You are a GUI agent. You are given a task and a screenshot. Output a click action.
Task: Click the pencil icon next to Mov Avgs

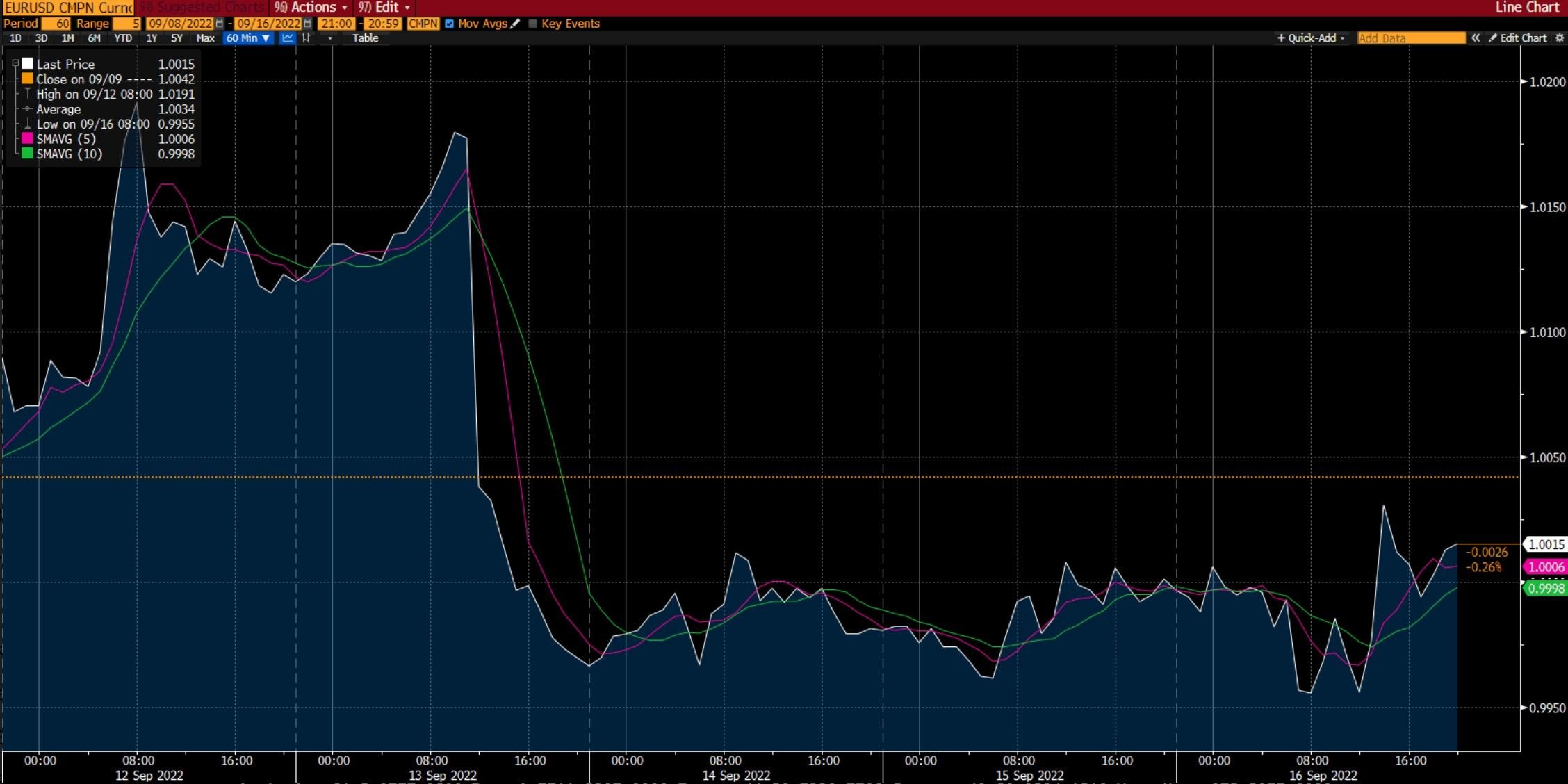514,23
